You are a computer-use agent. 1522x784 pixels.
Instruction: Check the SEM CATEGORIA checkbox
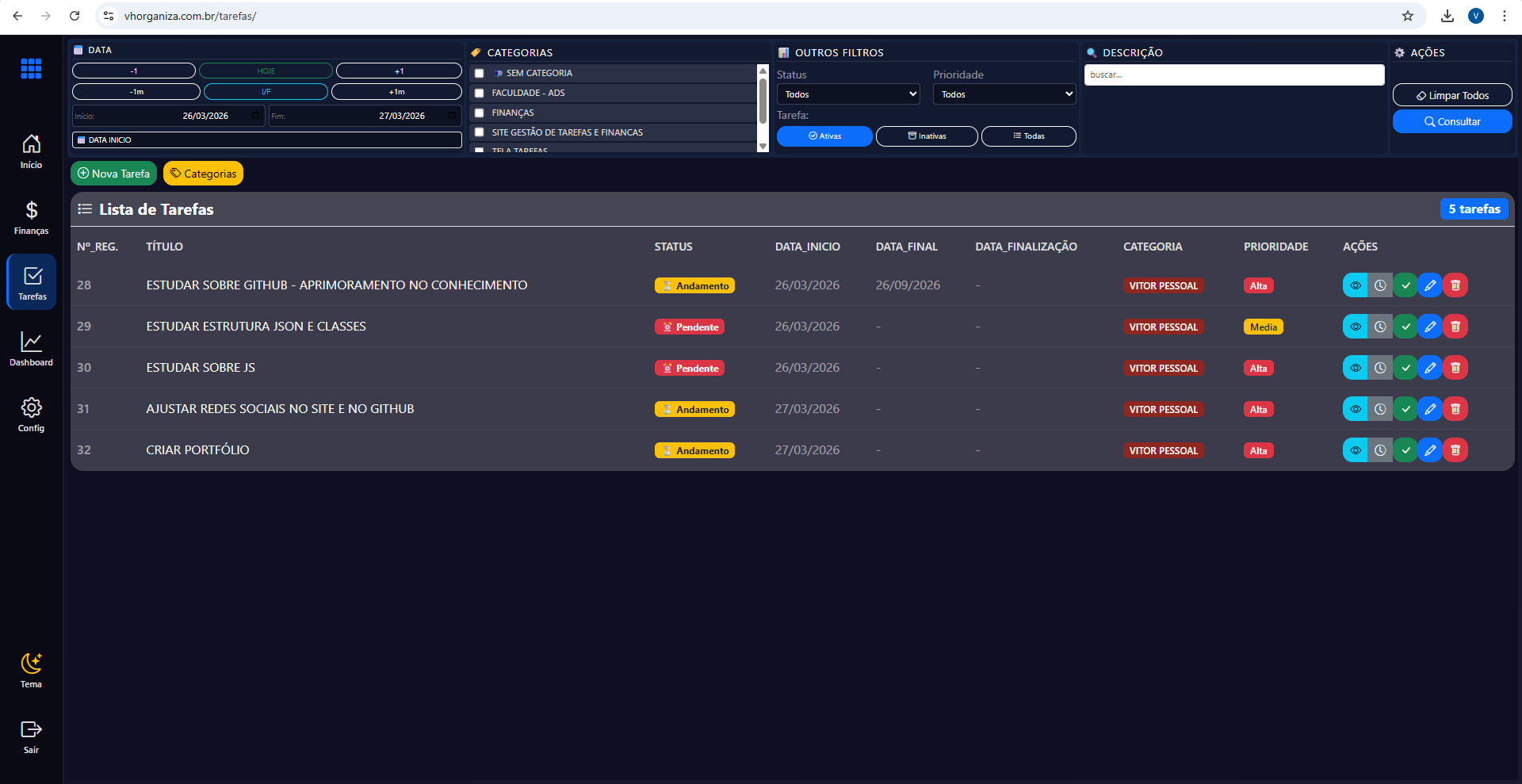[480, 73]
